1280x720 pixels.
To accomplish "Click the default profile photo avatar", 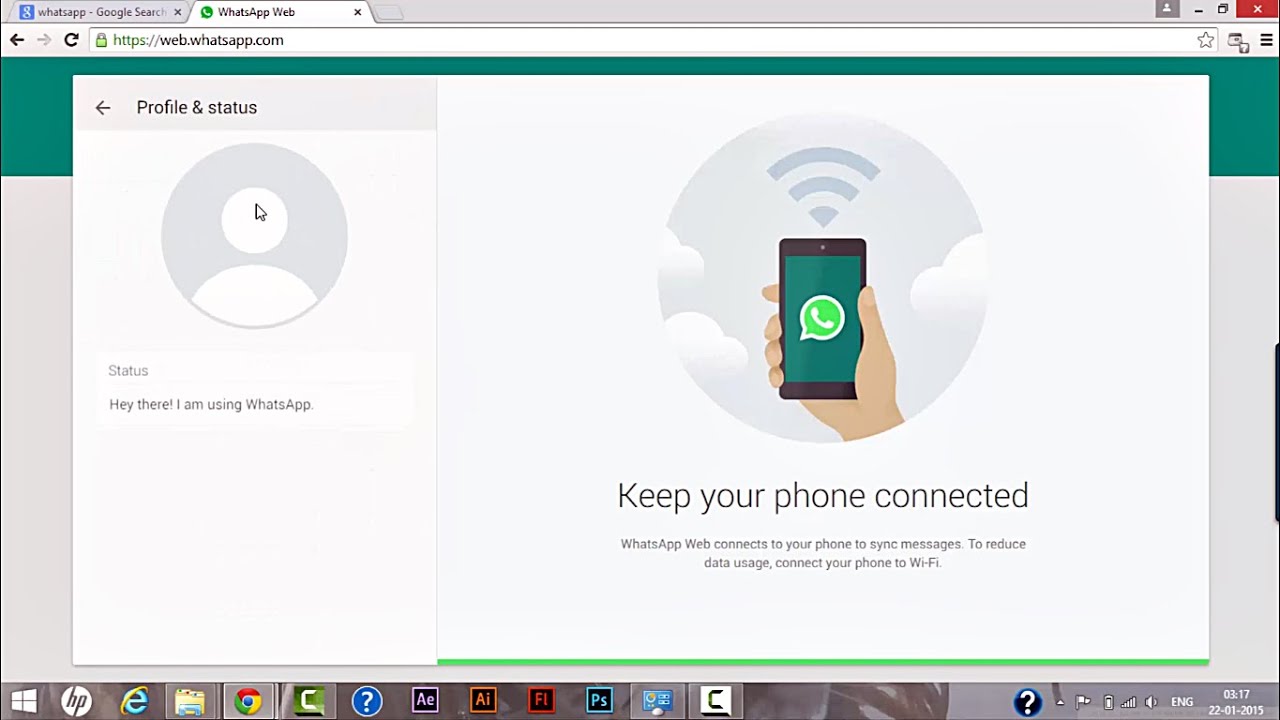I will (254, 236).
